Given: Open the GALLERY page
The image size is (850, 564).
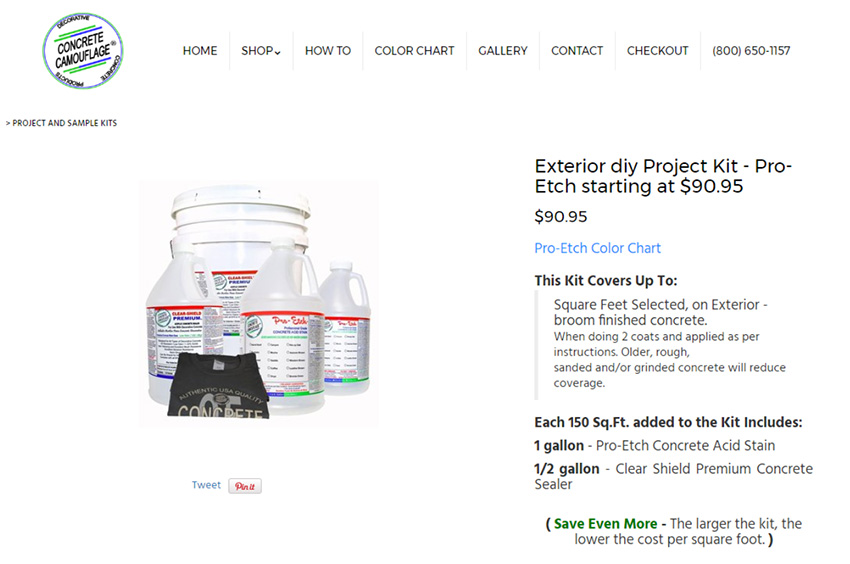Looking at the screenshot, I should coord(503,50).
